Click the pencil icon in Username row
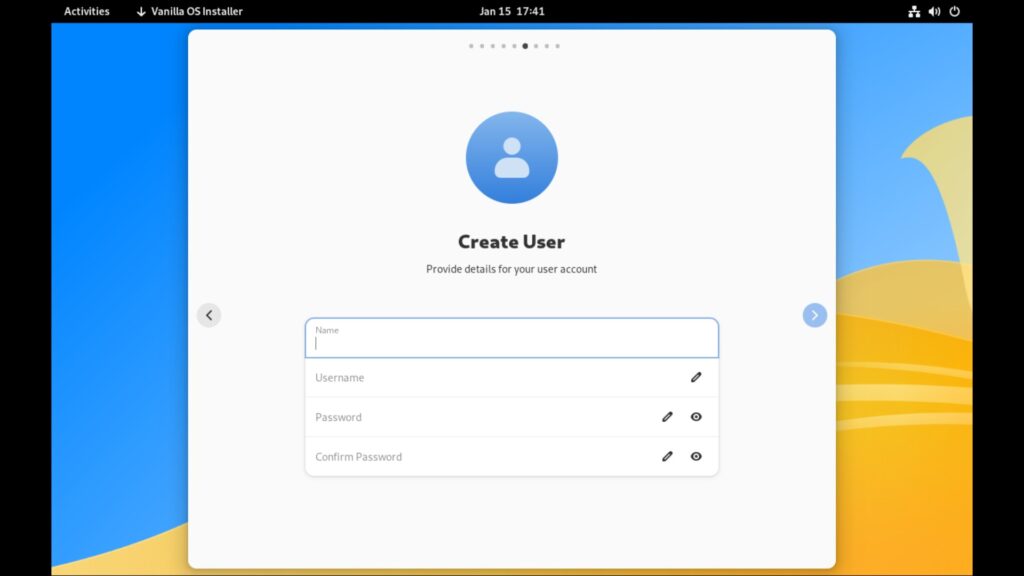1024x576 pixels. coord(696,377)
